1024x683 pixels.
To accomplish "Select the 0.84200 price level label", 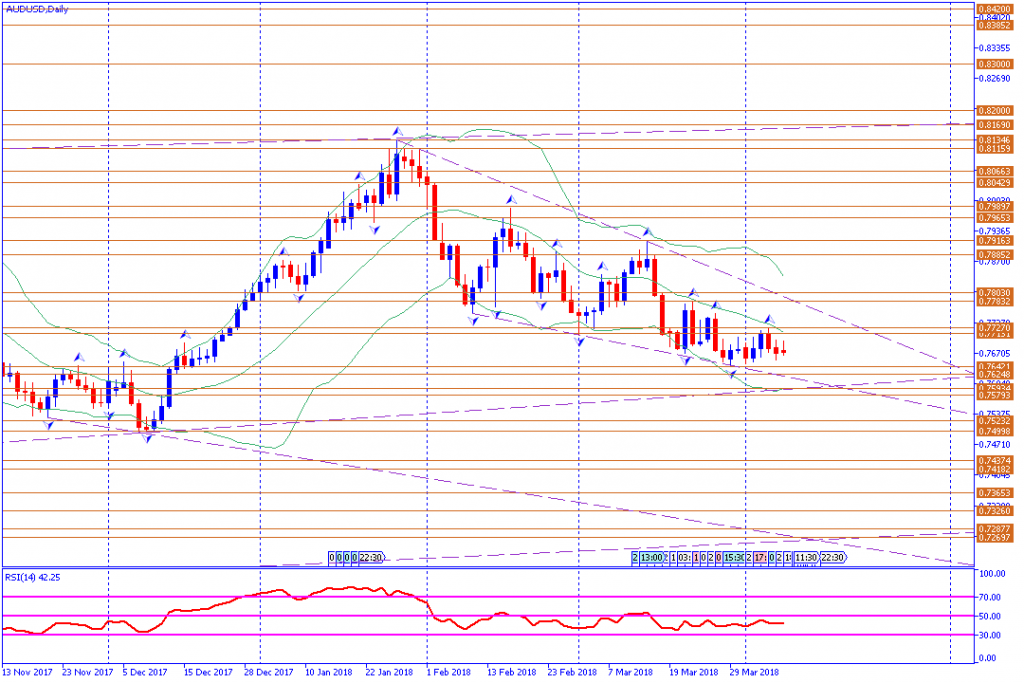I will (992, 7).
